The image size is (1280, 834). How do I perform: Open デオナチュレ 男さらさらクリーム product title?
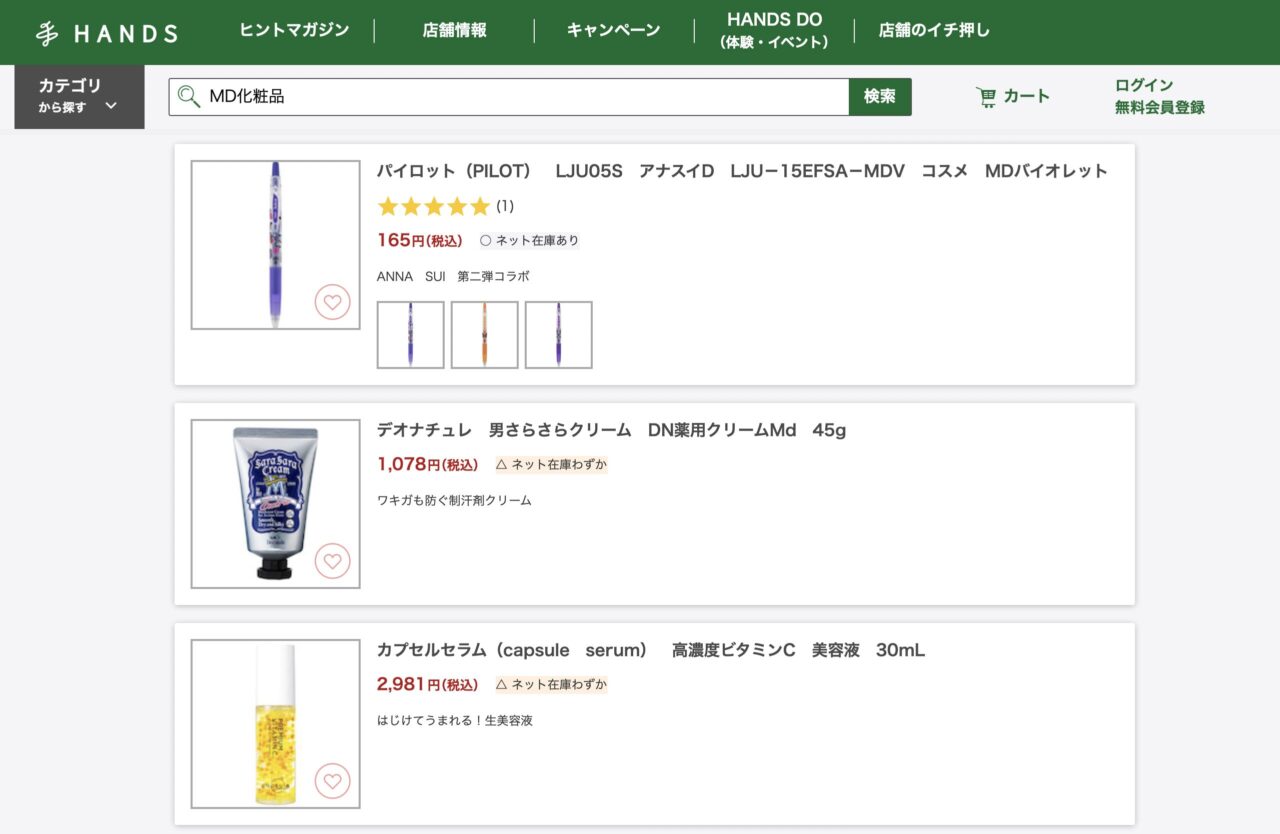click(611, 430)
